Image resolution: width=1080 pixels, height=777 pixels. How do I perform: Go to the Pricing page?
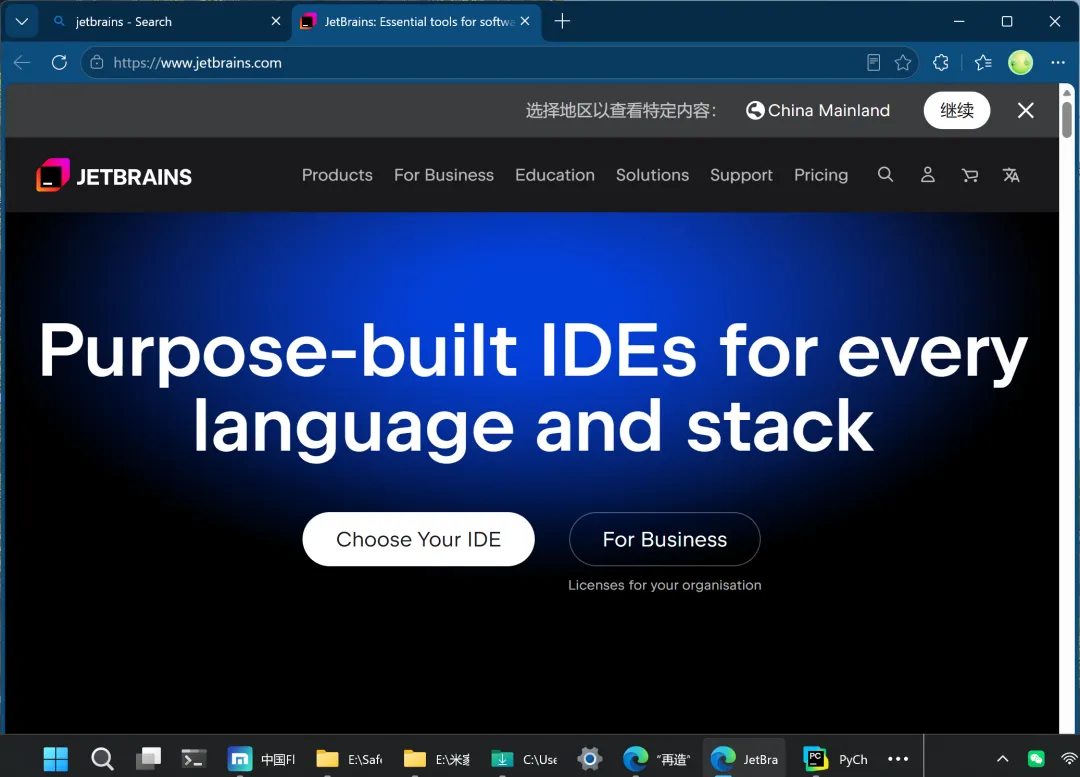tap(821, 175)
